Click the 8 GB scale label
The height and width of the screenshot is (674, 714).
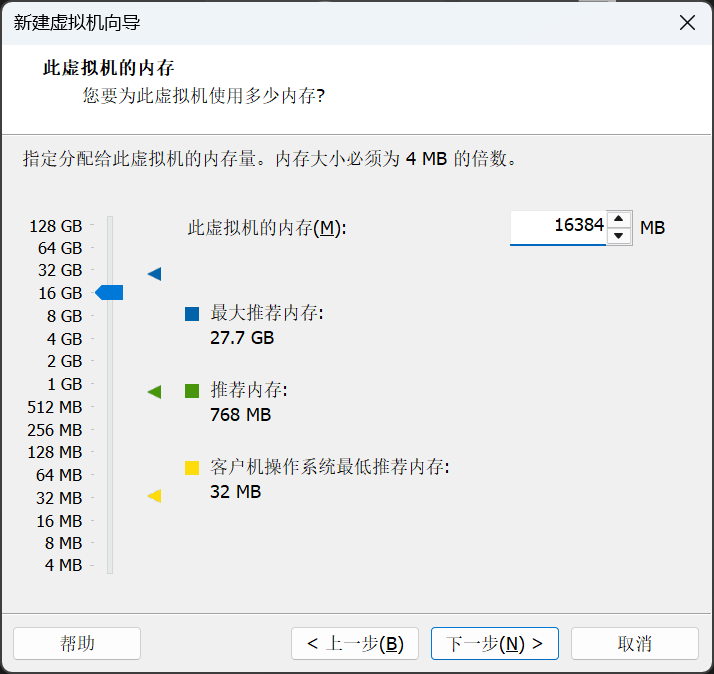click(64, 316)
